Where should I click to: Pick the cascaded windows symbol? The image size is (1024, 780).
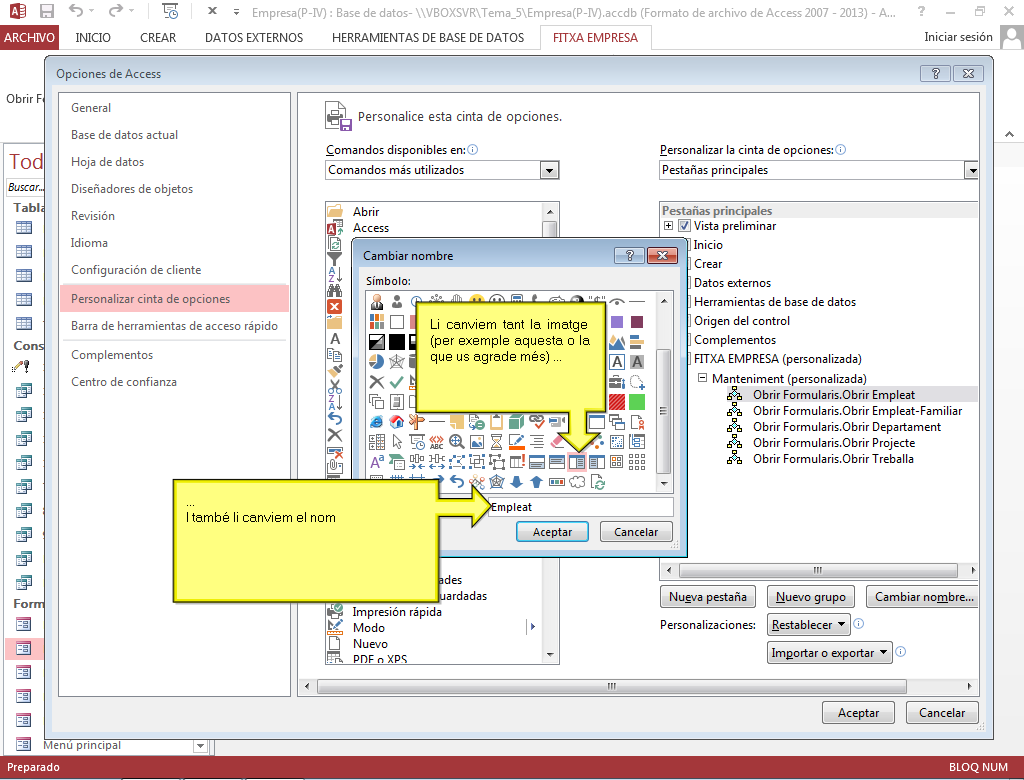click(x=616, y=422)
